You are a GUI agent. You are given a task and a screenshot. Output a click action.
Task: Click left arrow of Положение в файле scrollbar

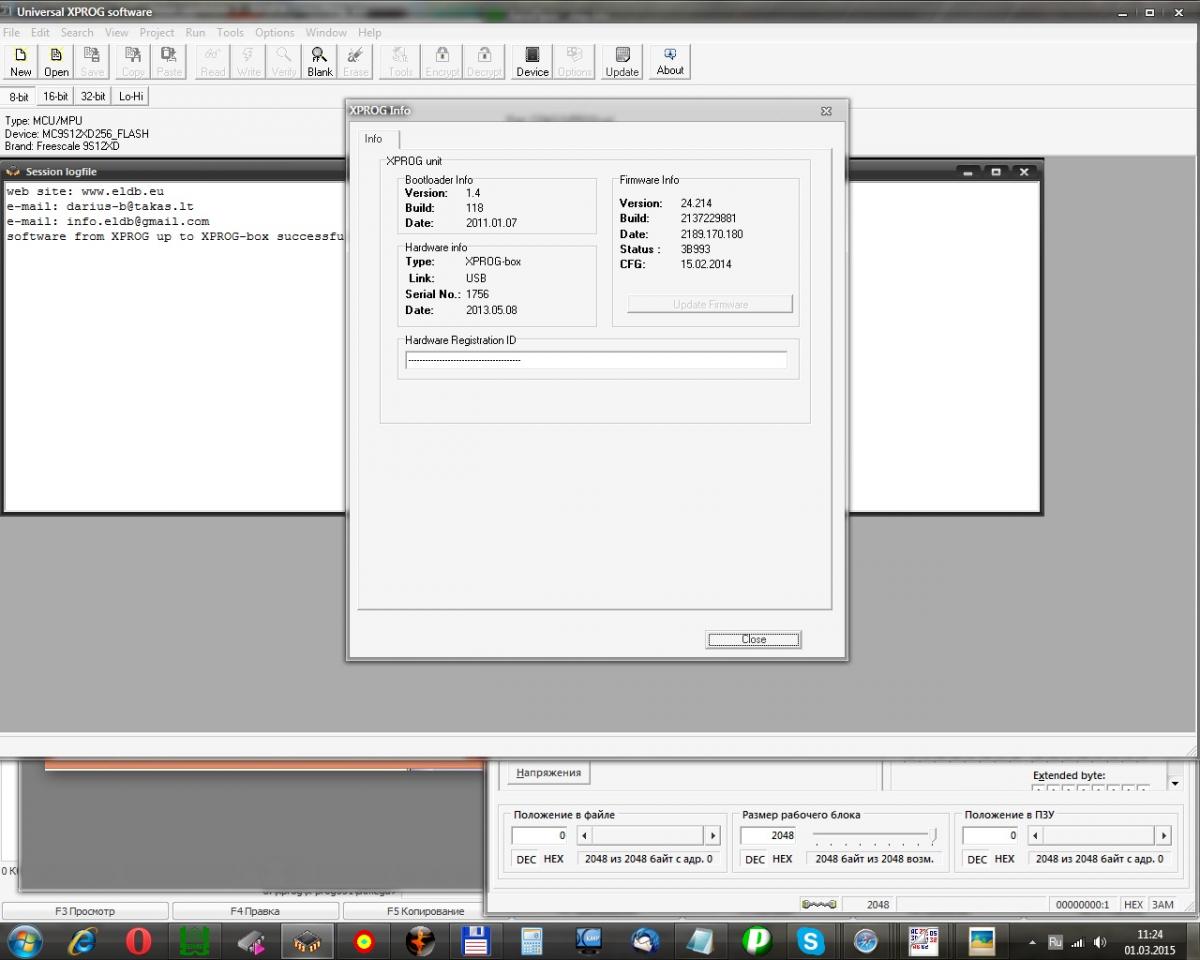point(585,835)
